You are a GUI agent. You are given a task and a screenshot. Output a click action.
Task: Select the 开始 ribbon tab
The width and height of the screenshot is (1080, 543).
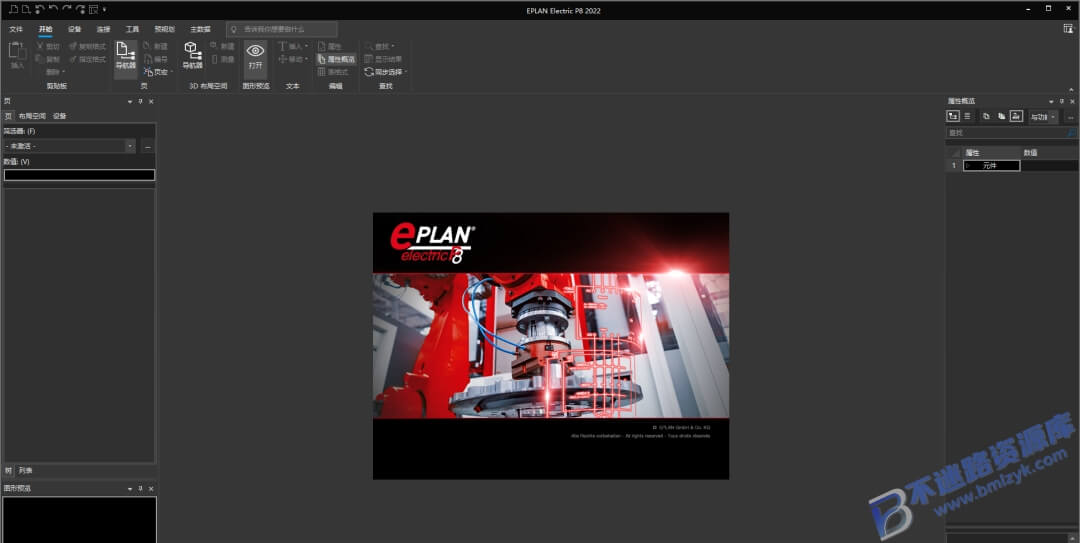pos(45,29)
